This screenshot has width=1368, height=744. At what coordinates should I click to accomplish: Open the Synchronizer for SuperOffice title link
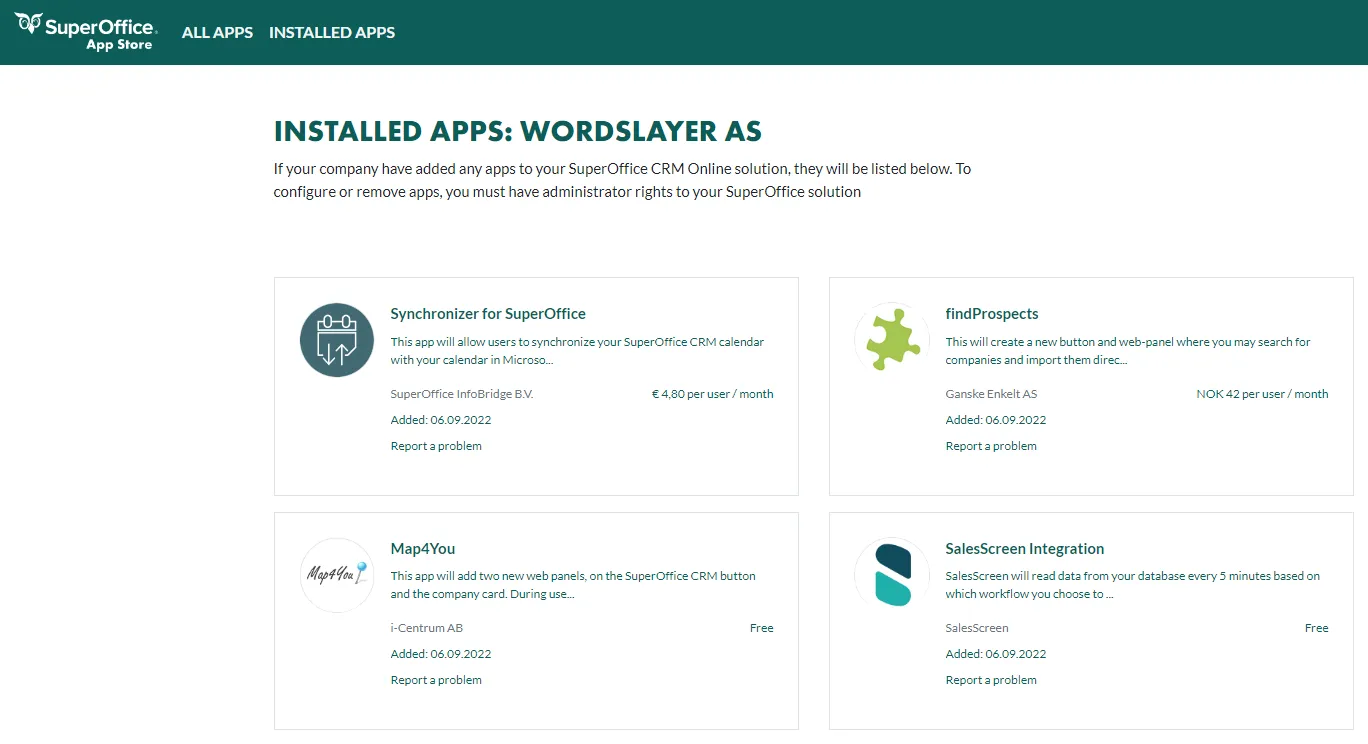[488, 314]
